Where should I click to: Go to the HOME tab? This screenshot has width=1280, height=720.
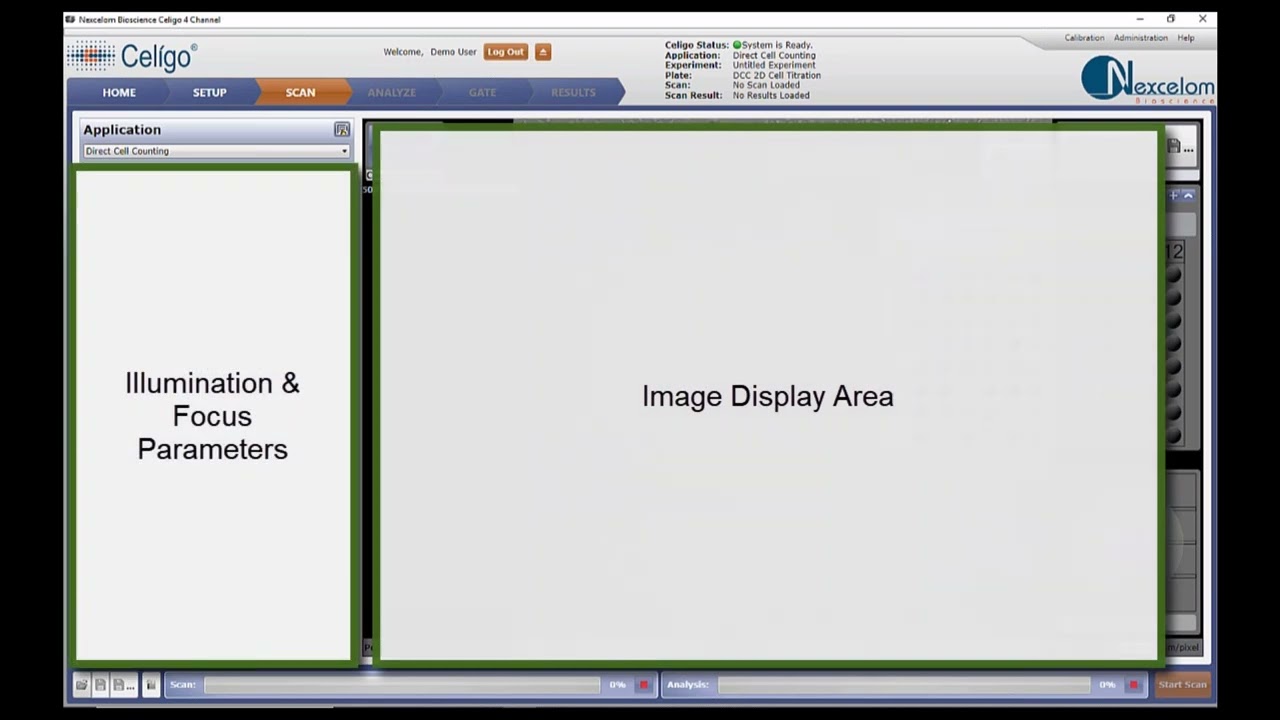[119, 92]
